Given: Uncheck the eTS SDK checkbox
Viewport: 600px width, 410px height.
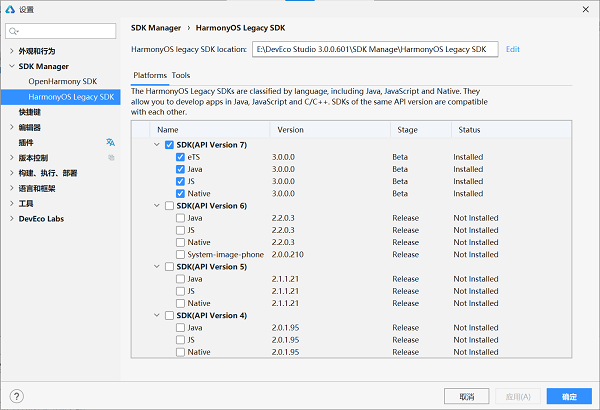Looking at the screenshot, I should click(x=180, y=157).
